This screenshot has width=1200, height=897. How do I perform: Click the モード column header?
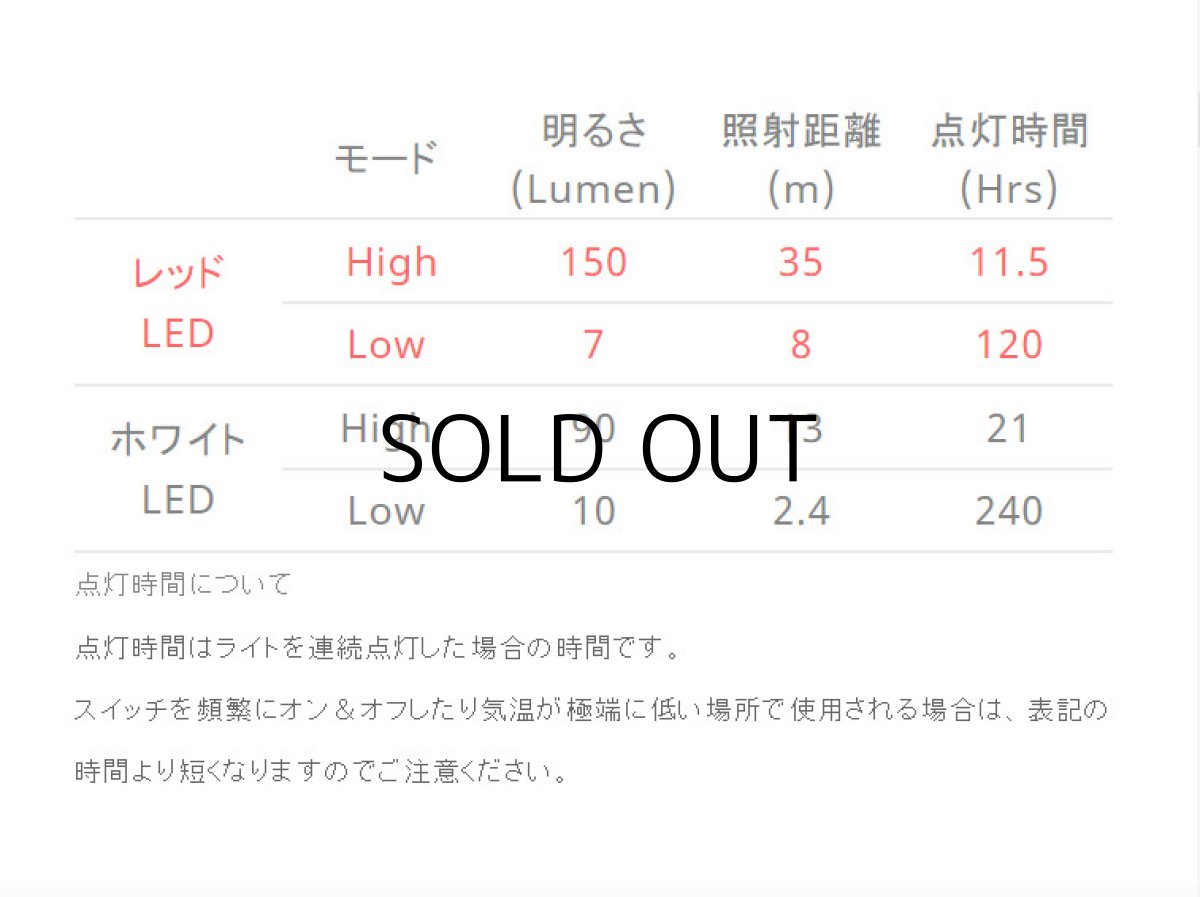coord(386,158)
